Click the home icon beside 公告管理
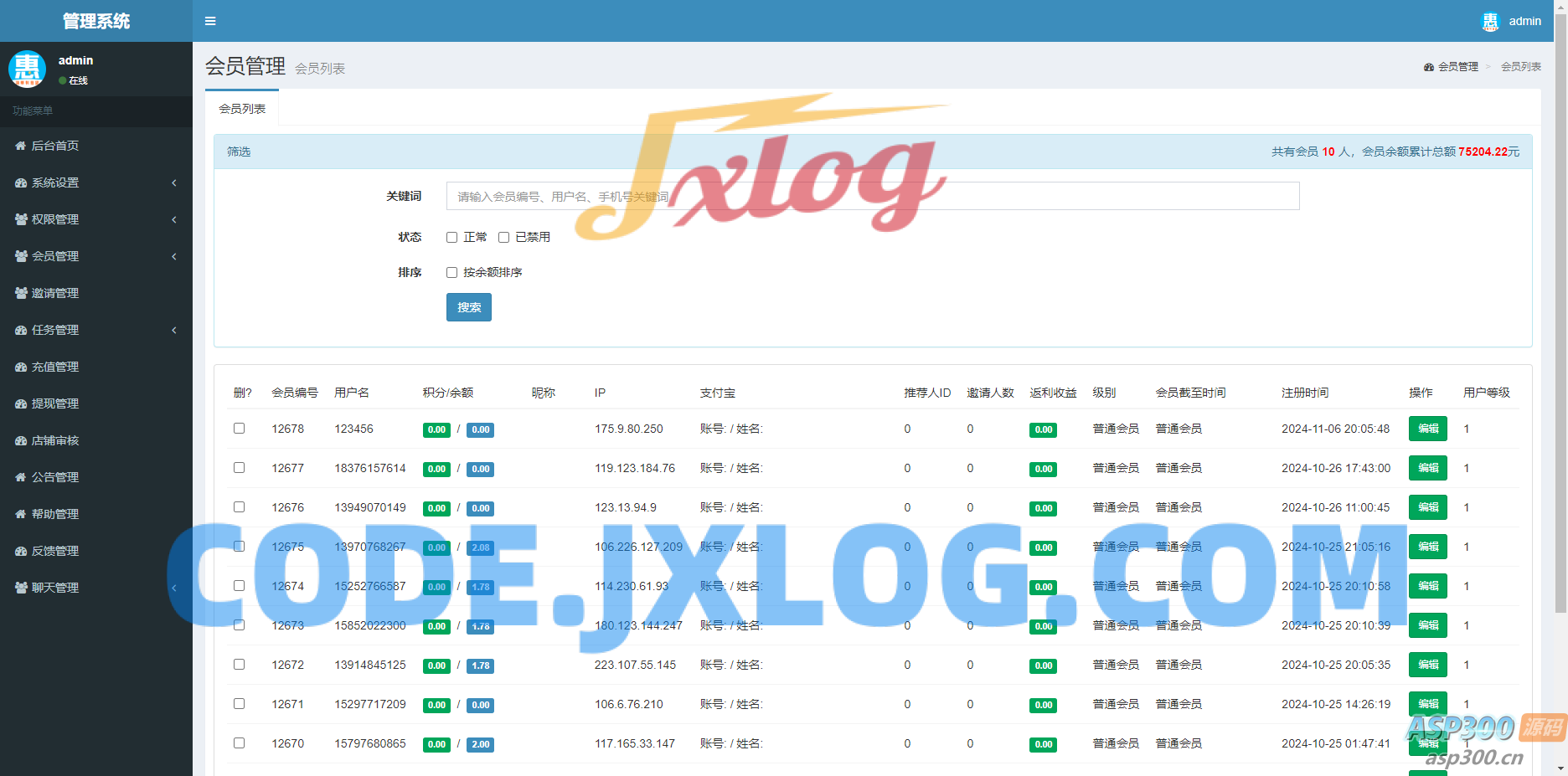The height and width of the screenshot is (776, 1568). (21, 477)
